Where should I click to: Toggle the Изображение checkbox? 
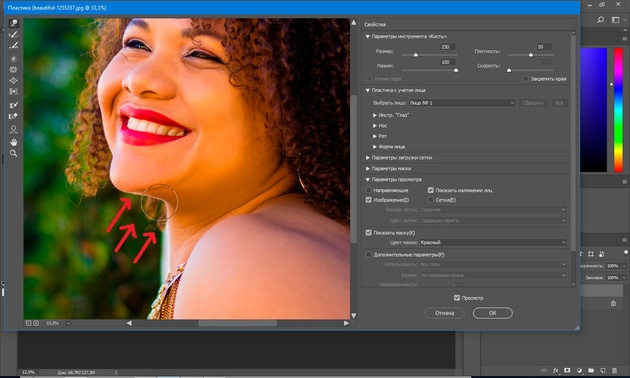368,200
